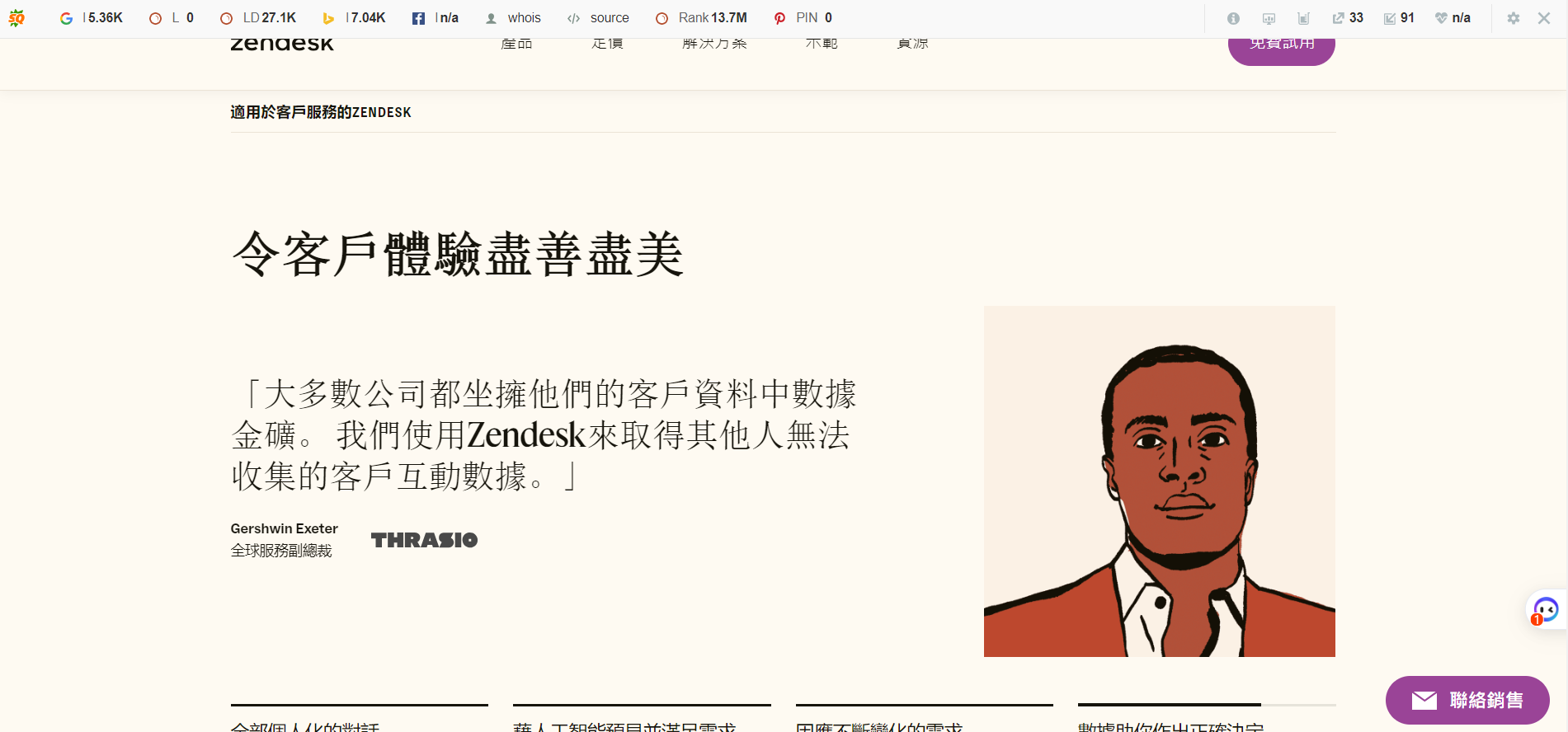Click the 聯絡銷售 contact sales button
This screenshot has height=732, width=1568.
pos(1467,701)
